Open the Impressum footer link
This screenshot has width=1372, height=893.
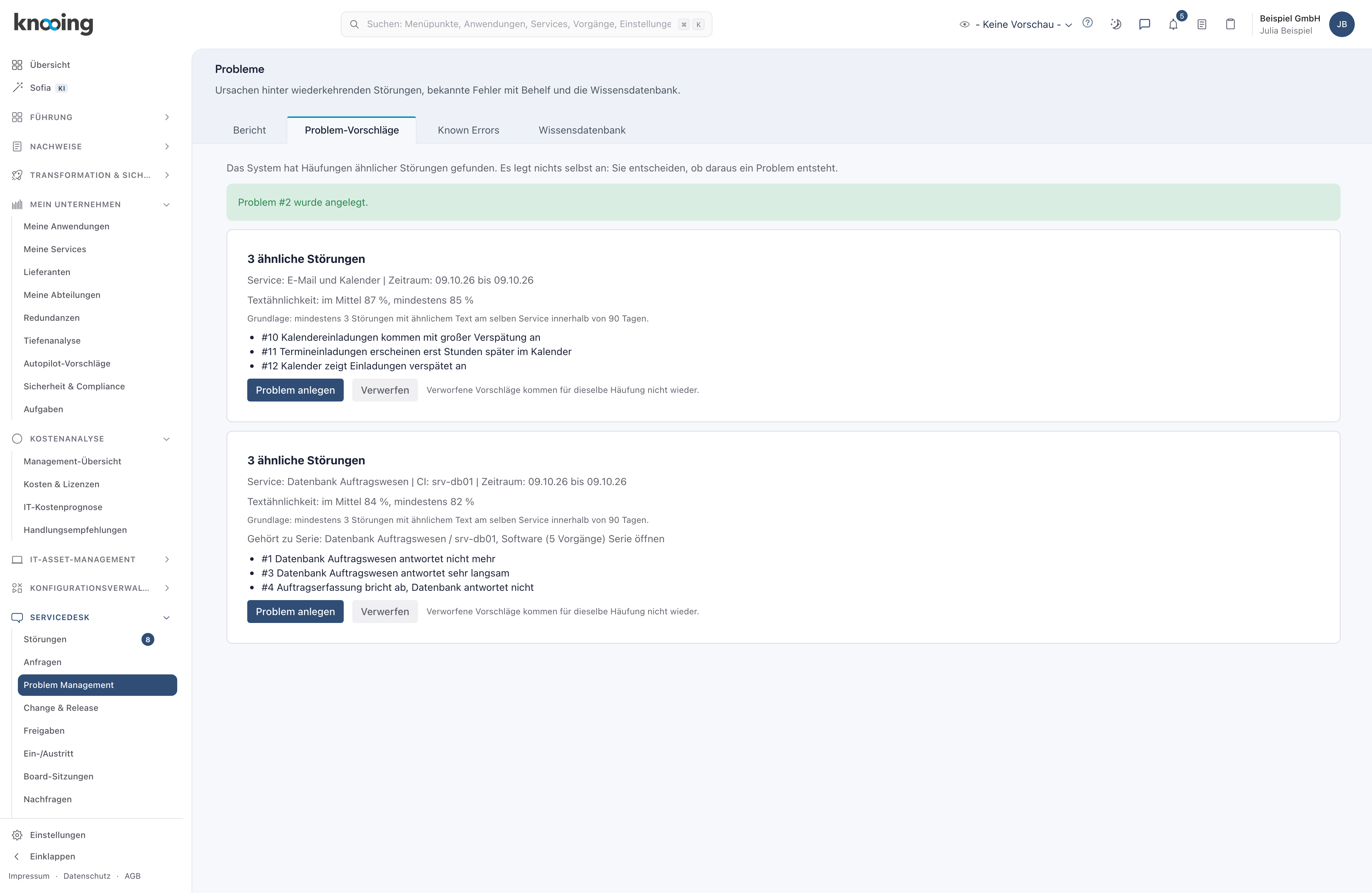pos(29,876)
